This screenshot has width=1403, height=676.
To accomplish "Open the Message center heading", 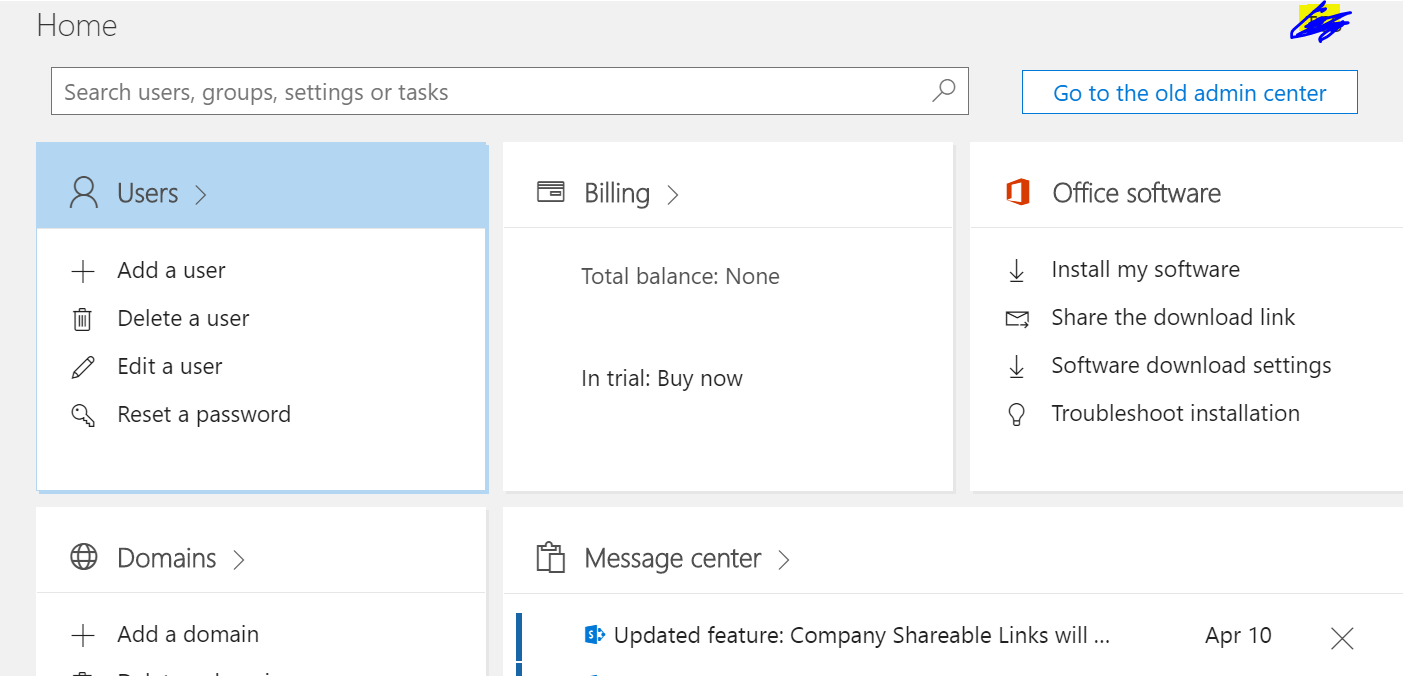I will click(673, 558).
